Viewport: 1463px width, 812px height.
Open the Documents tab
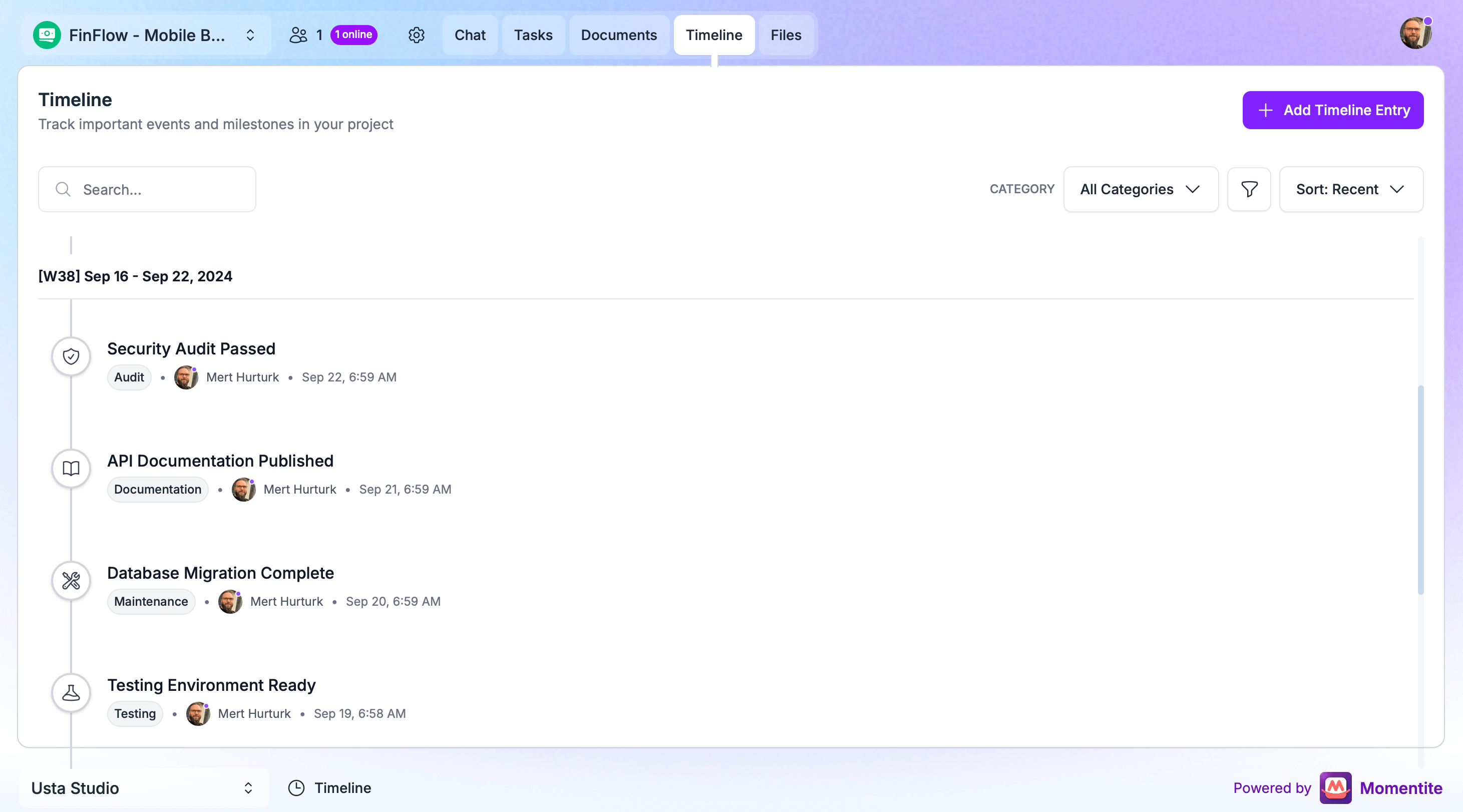pos(618,35)
